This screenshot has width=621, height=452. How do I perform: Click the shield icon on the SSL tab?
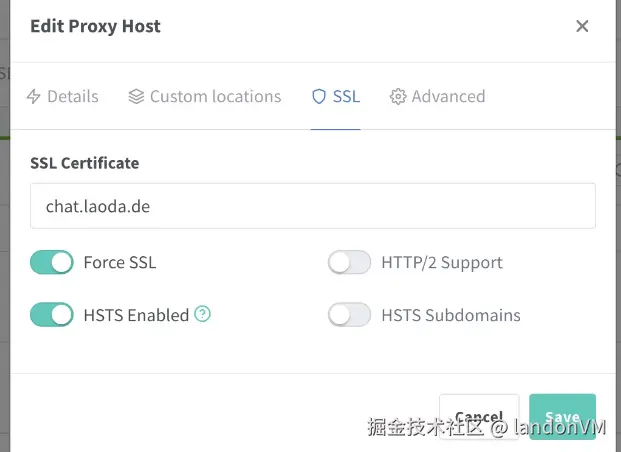319,97
